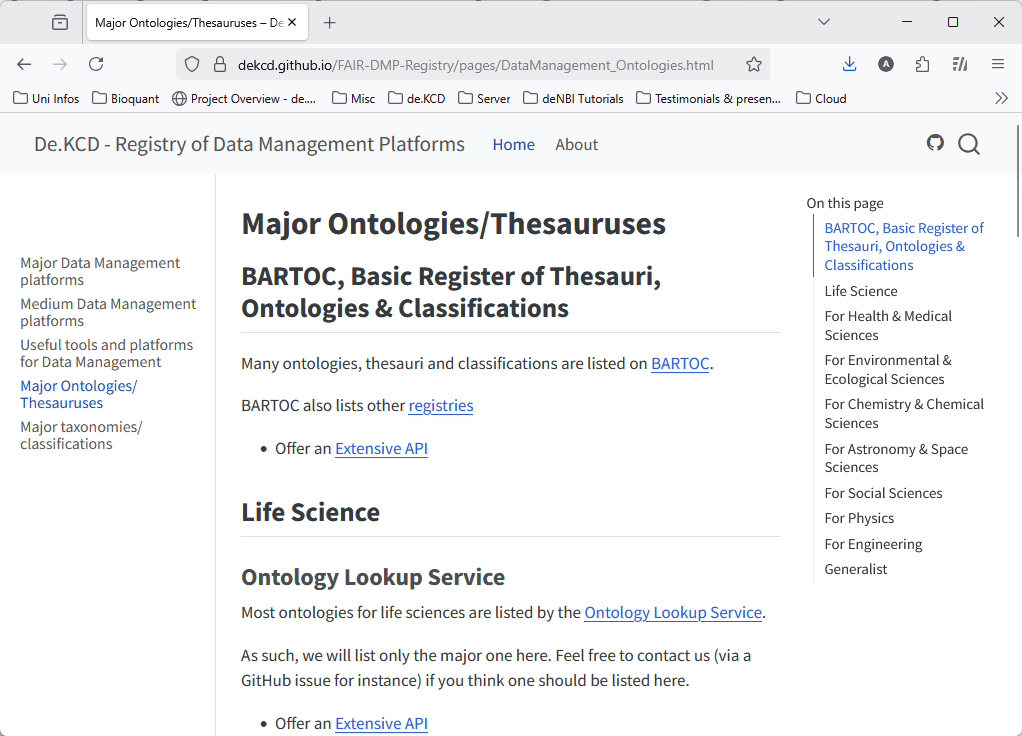The image size is (1022, 736).
Task: Navigate back with the back arrow
Action: click(24, 63)
